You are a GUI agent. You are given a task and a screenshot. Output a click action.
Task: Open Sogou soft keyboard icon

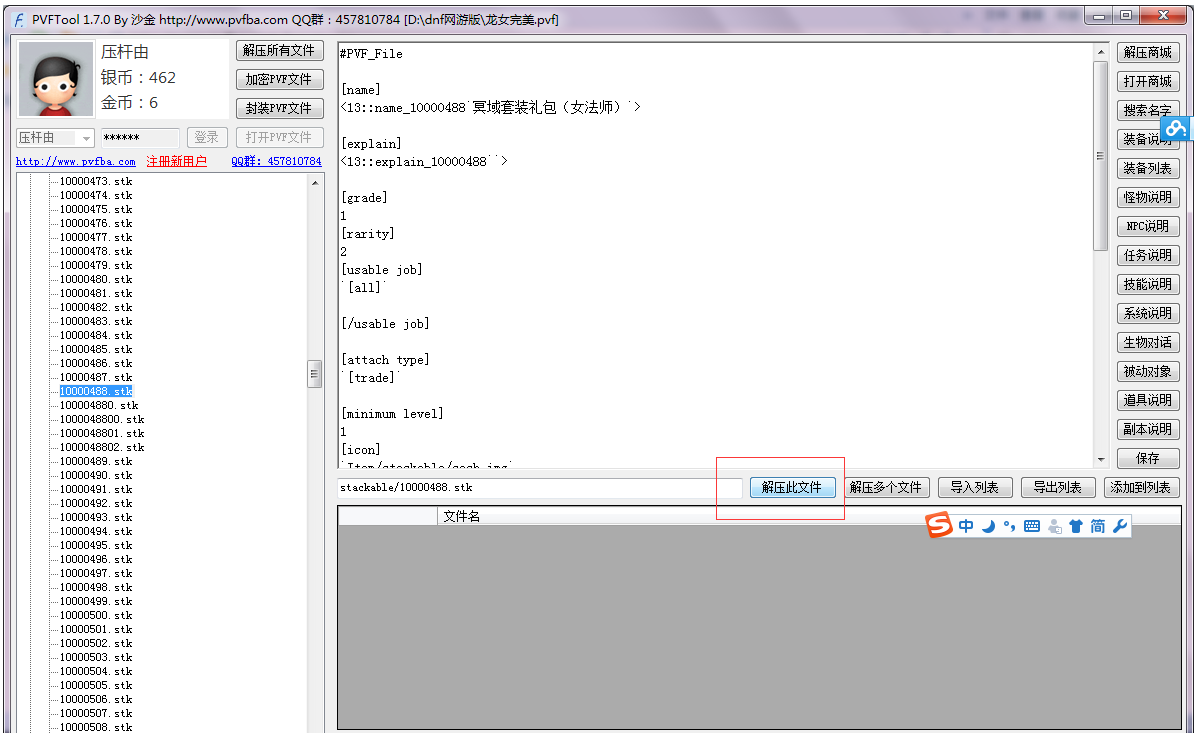[1032, 526]
